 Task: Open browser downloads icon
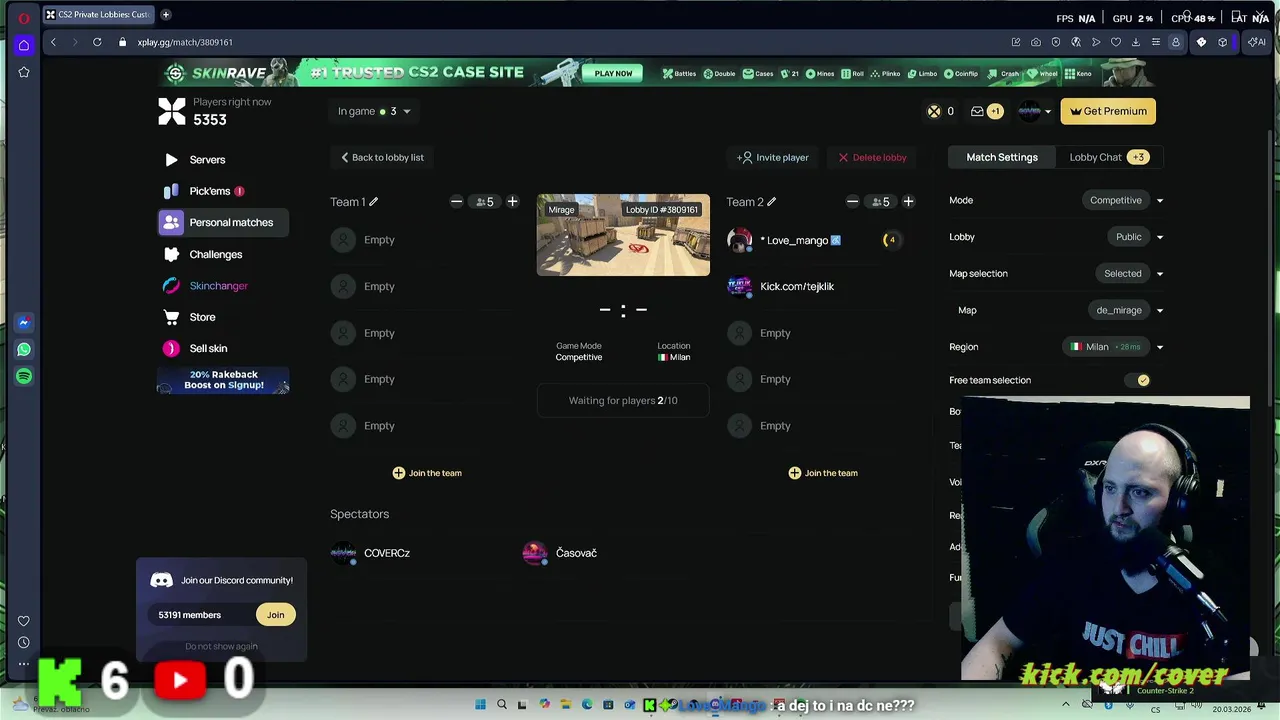[x=1135, y=42]
